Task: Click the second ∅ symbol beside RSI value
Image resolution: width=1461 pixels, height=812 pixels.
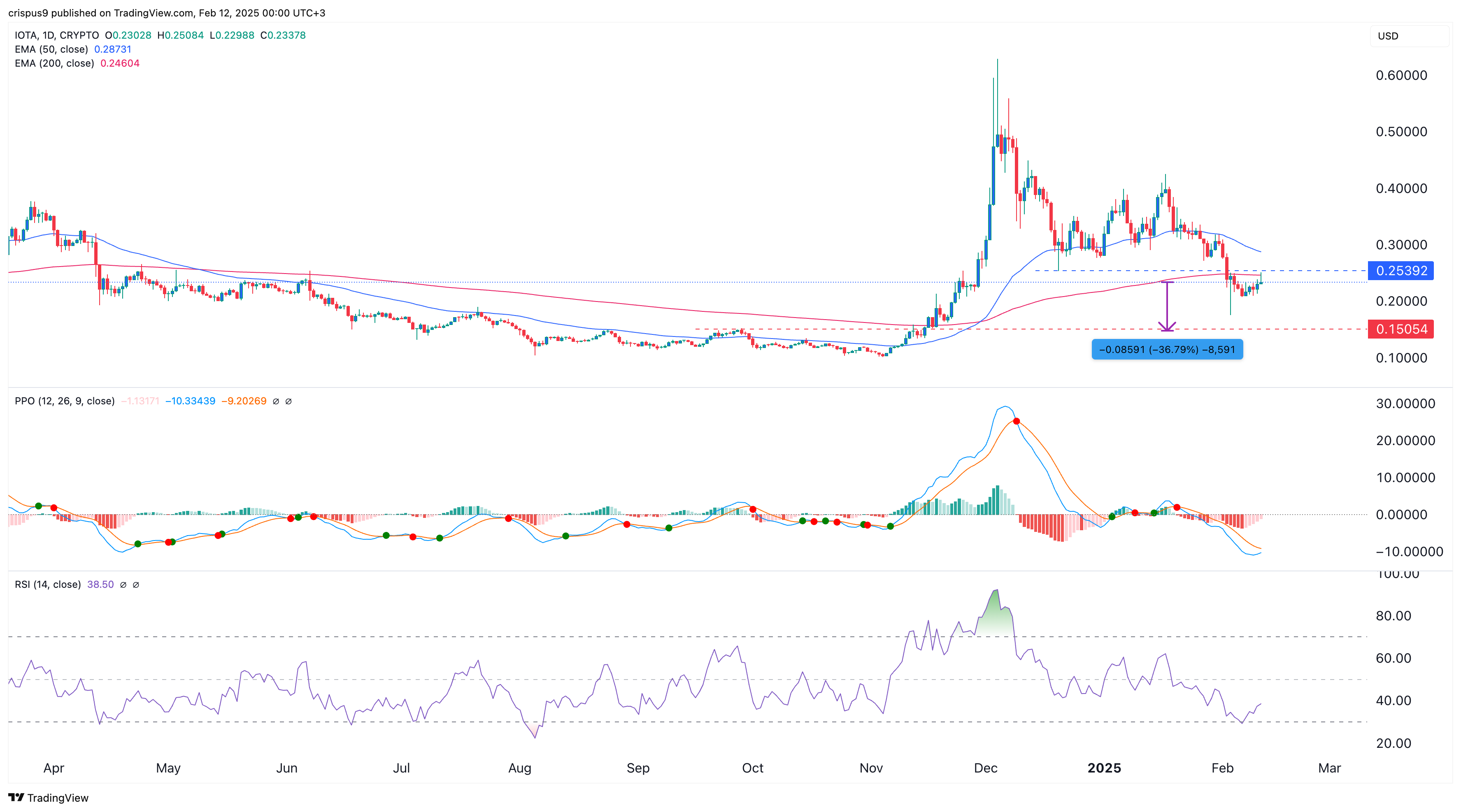Action: click(135, 585)
